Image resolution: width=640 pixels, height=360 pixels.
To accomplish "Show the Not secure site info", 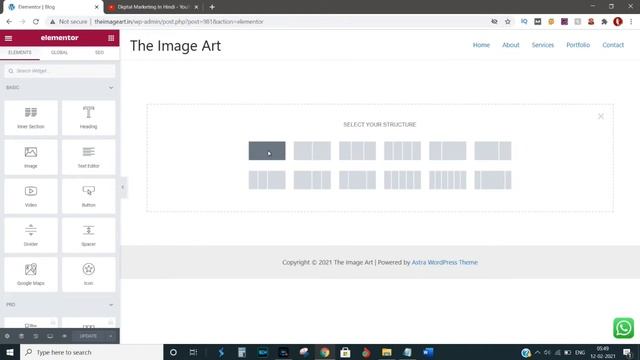I will [69, 22].
